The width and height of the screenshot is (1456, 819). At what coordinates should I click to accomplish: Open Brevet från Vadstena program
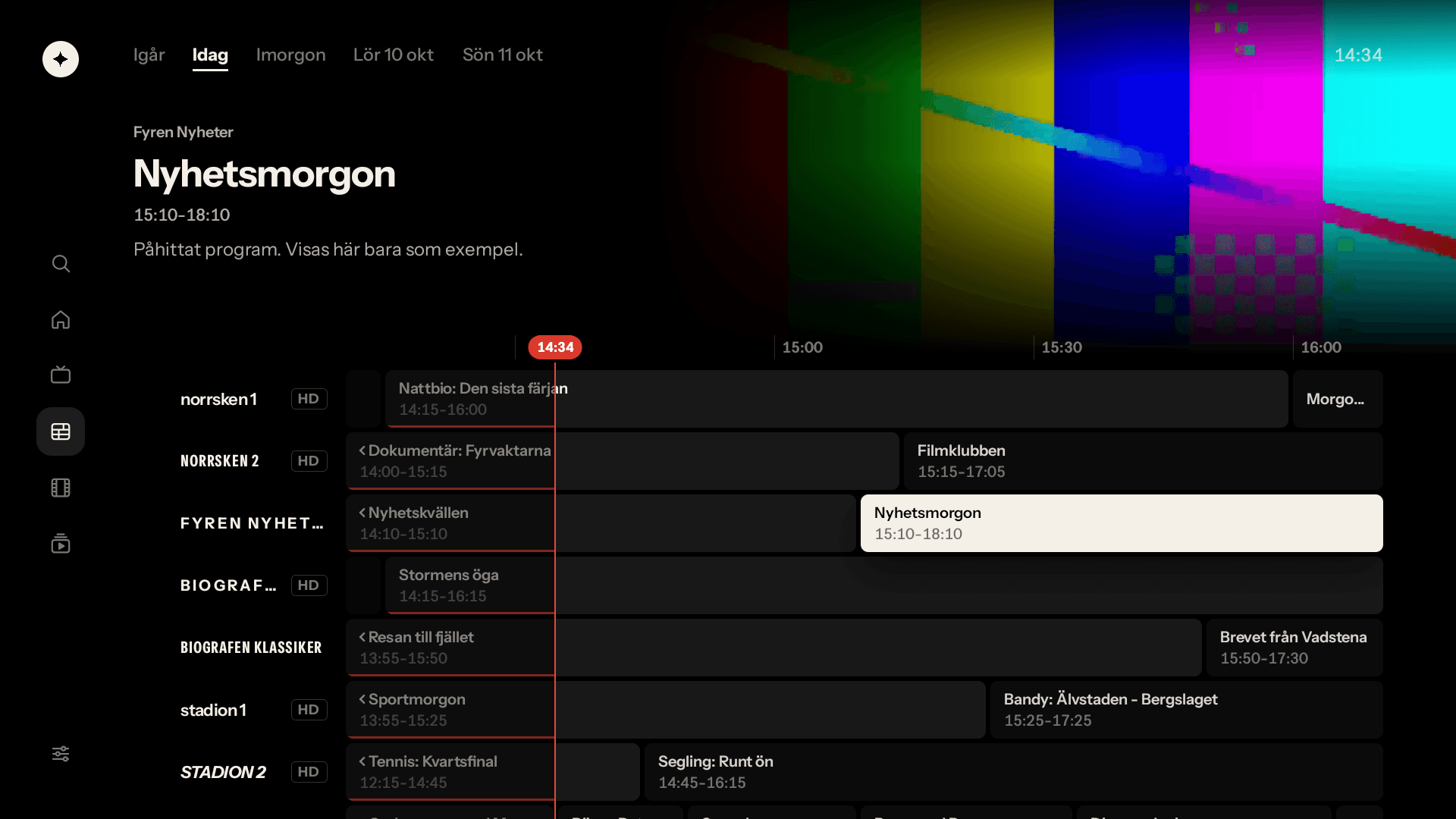tap(1294, 648)
